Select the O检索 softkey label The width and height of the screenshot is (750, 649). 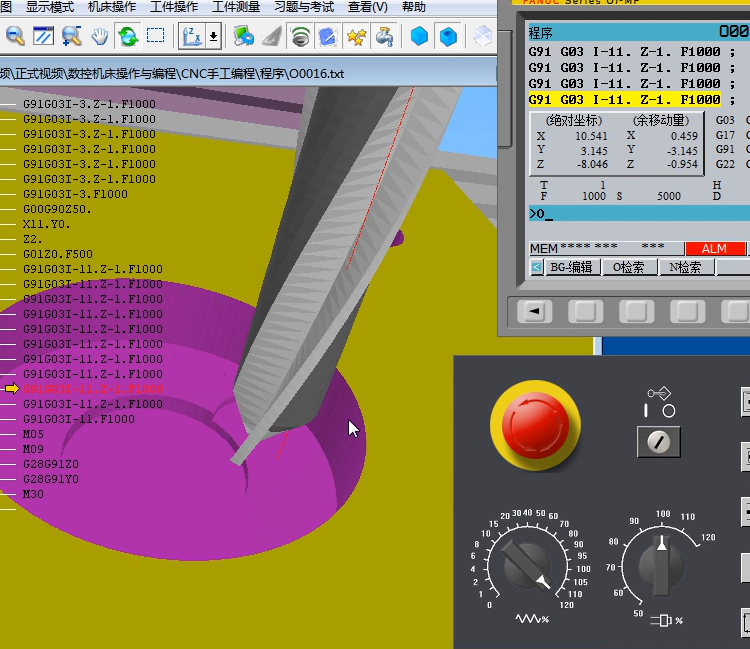629,267
